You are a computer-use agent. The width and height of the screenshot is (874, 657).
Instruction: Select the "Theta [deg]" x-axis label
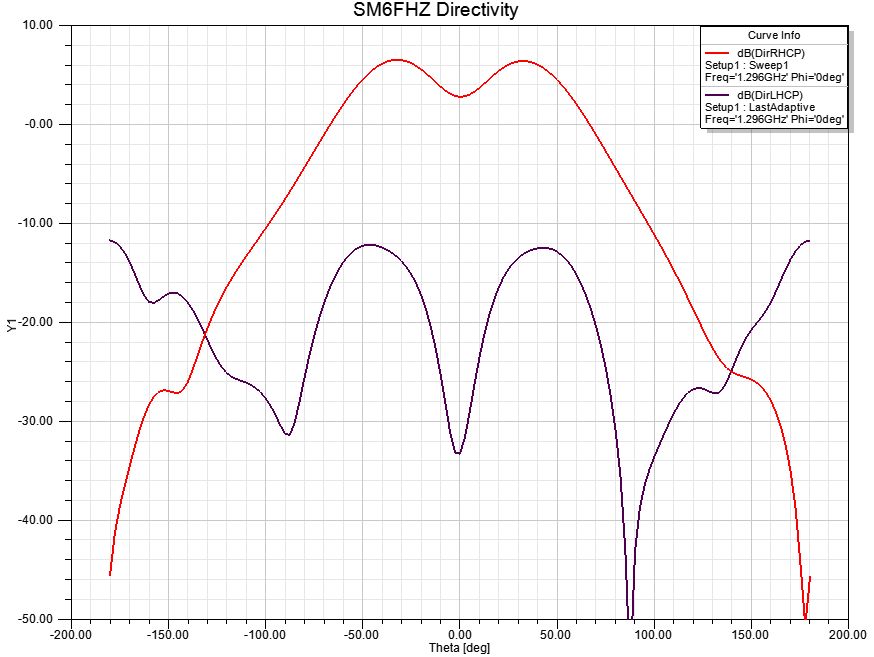[459, 648]
